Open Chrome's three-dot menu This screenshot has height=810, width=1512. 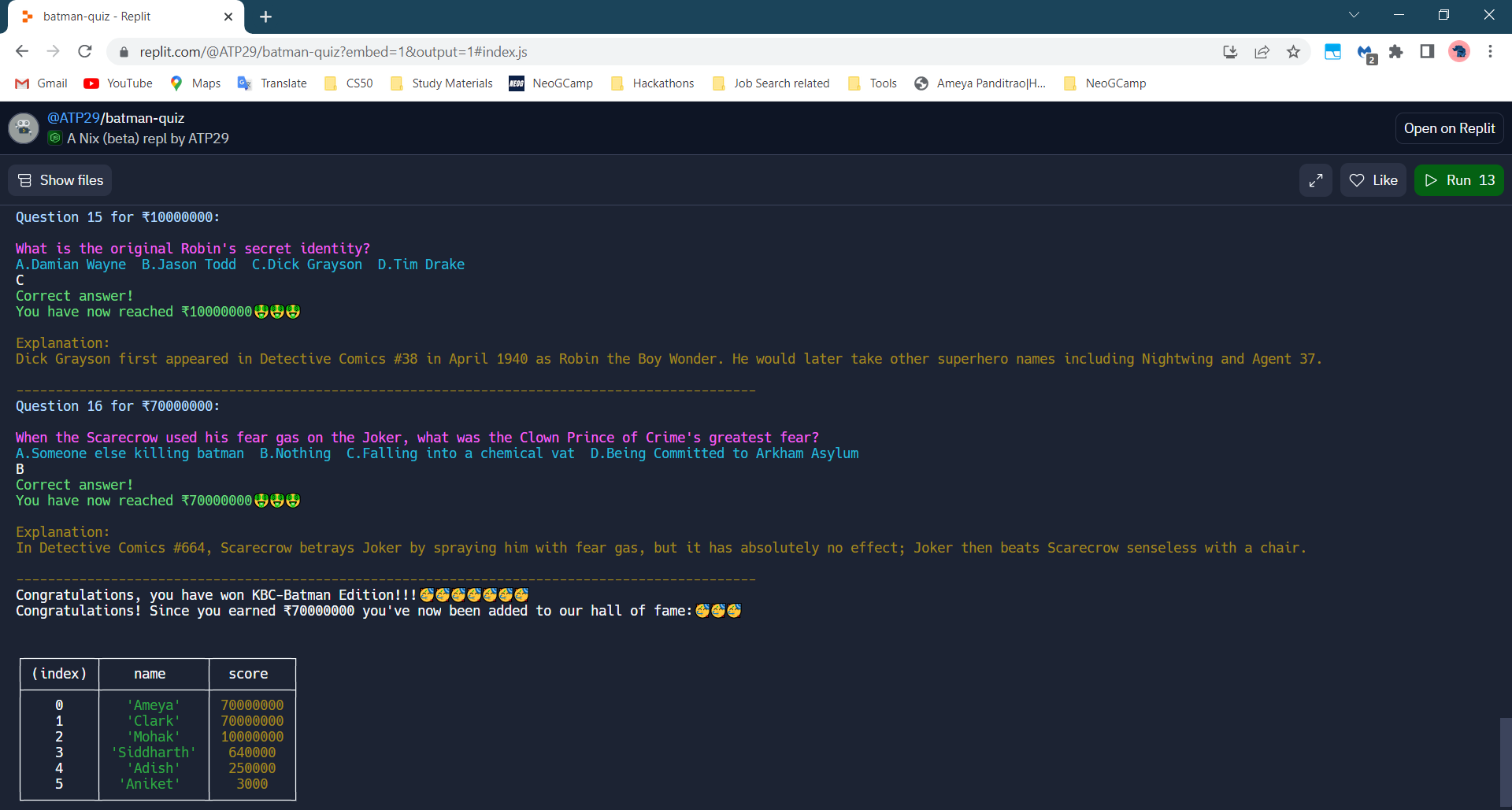1490,52
